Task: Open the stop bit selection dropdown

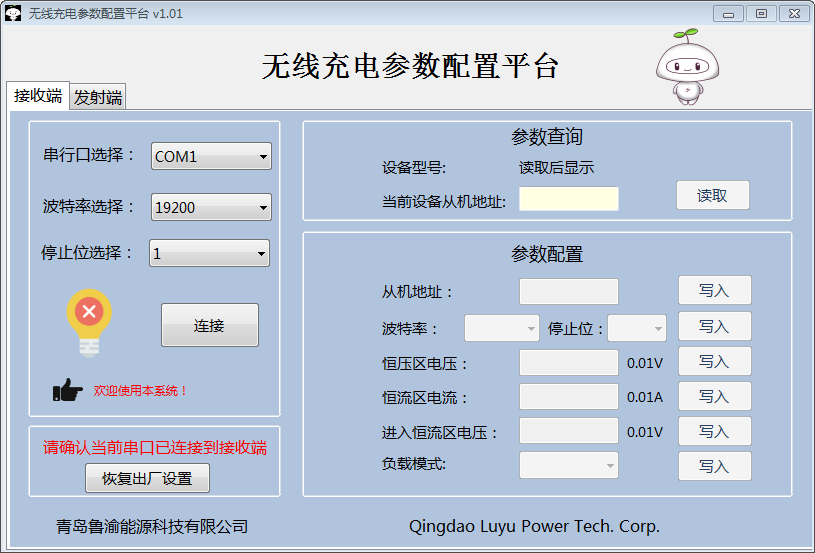Action: pos(210,254)
